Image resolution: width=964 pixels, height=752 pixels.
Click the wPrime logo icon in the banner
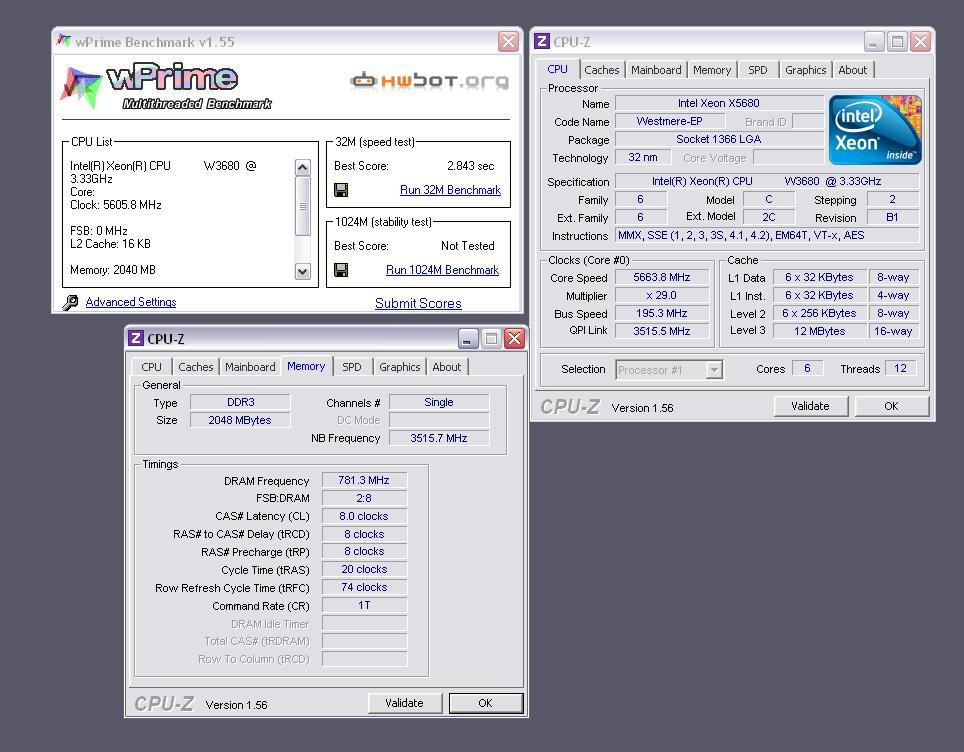[81, 87]
